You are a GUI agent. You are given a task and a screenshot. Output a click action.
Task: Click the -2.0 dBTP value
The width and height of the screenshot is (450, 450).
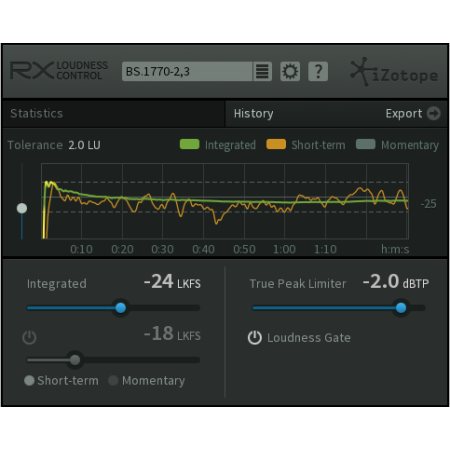396,282
